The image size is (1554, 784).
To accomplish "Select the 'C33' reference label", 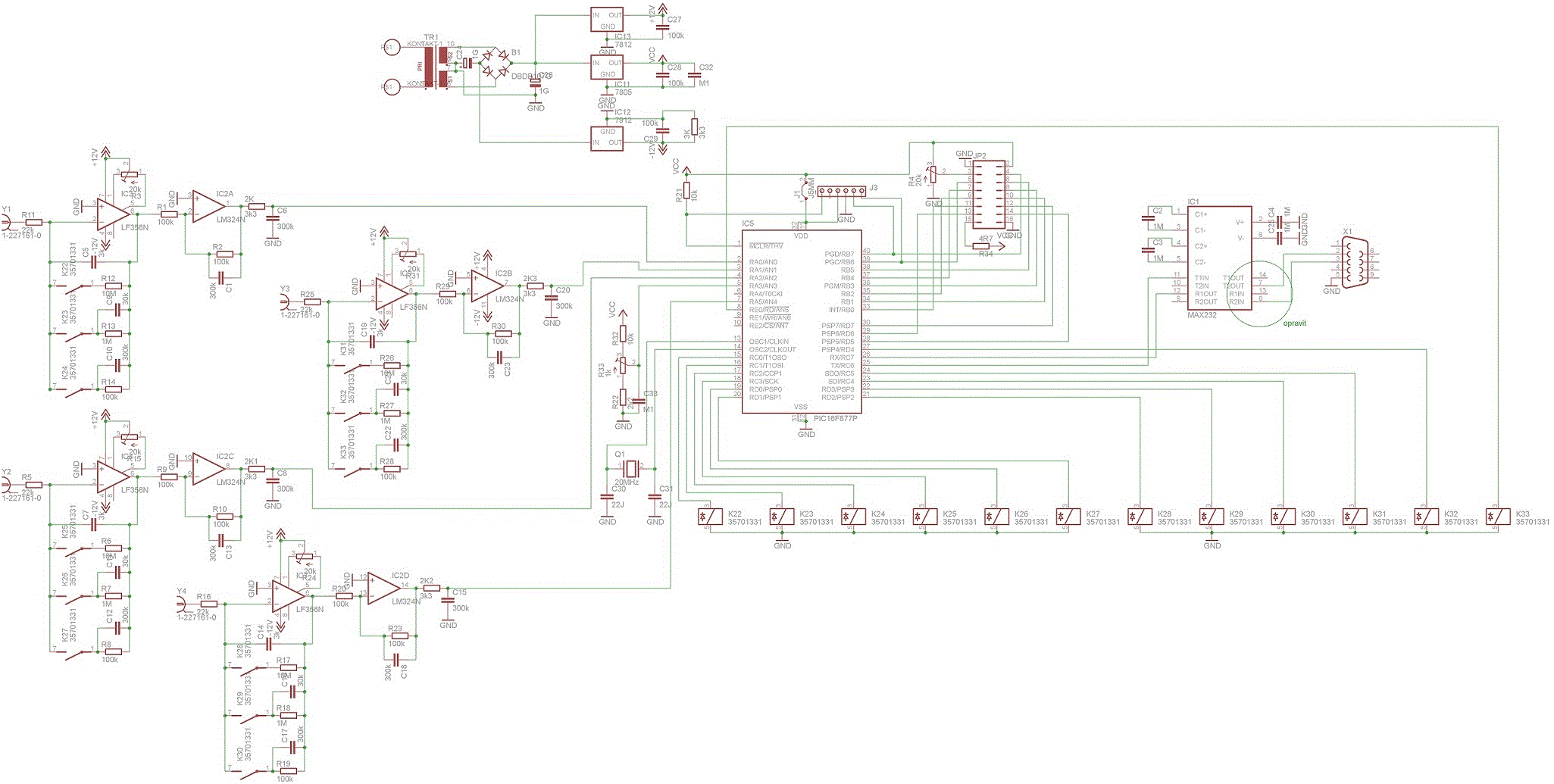I will 650,394.
